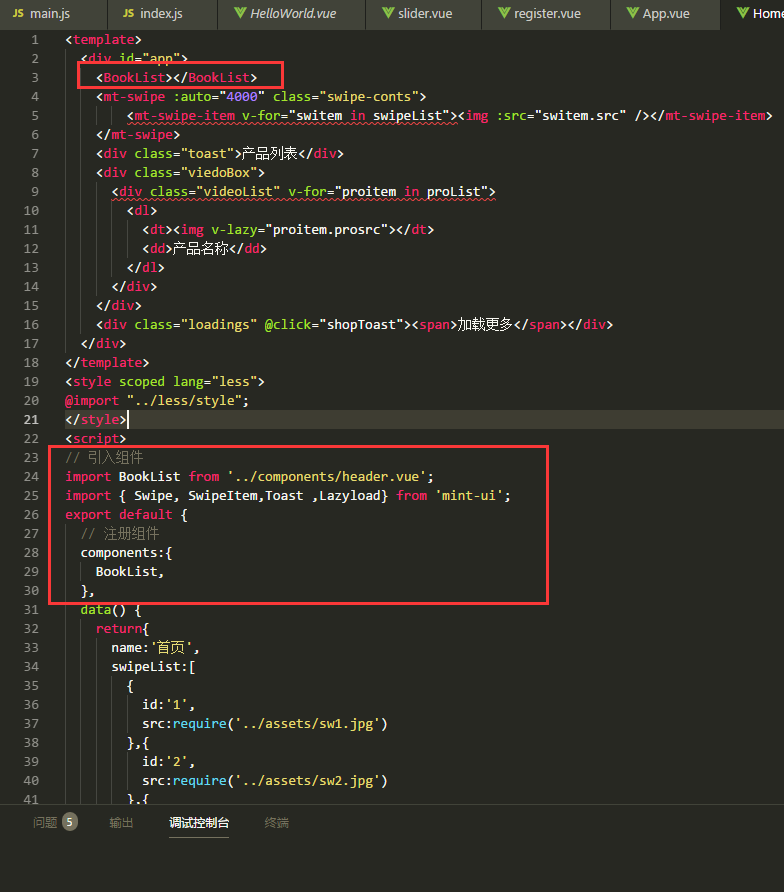Click the '</template>' closing tag
This screenshot has height=892, width=784.
[107, 362]
